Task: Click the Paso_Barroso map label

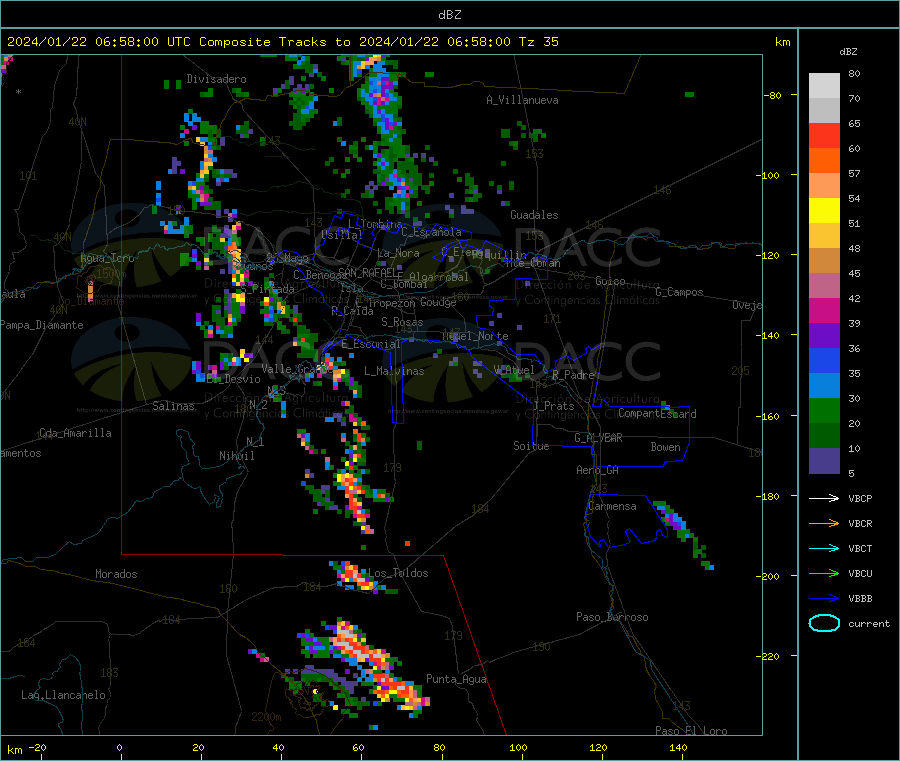Action: [x=612, y=617]
